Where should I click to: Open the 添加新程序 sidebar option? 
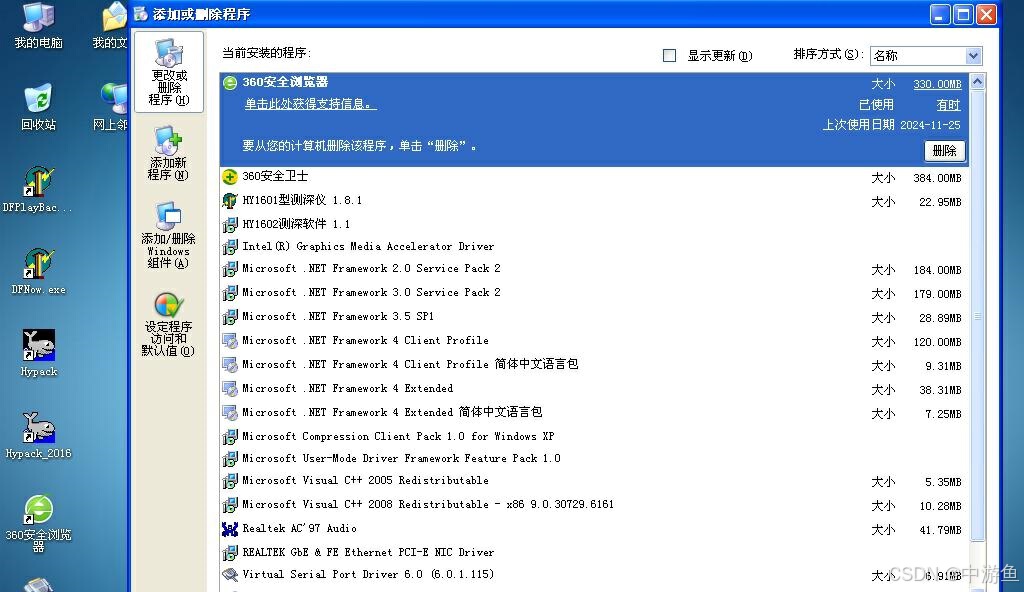[x=168, y=154]
